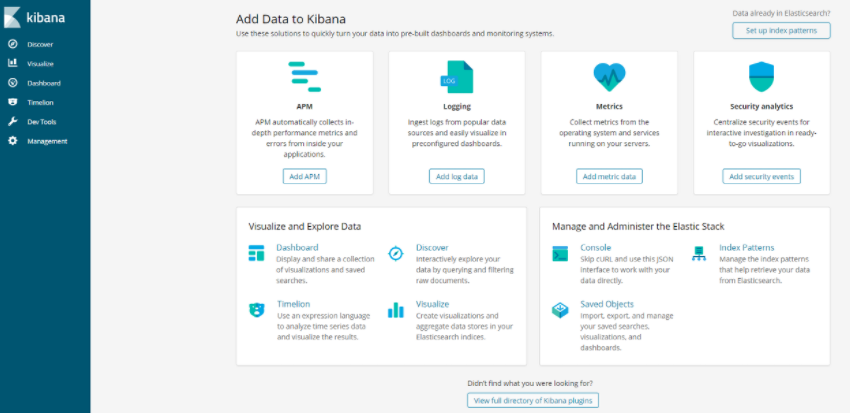Image resolution: width=850 pixels, height=413 pixels.
Task: Click the Saved Objects icon
Action: 560,310
